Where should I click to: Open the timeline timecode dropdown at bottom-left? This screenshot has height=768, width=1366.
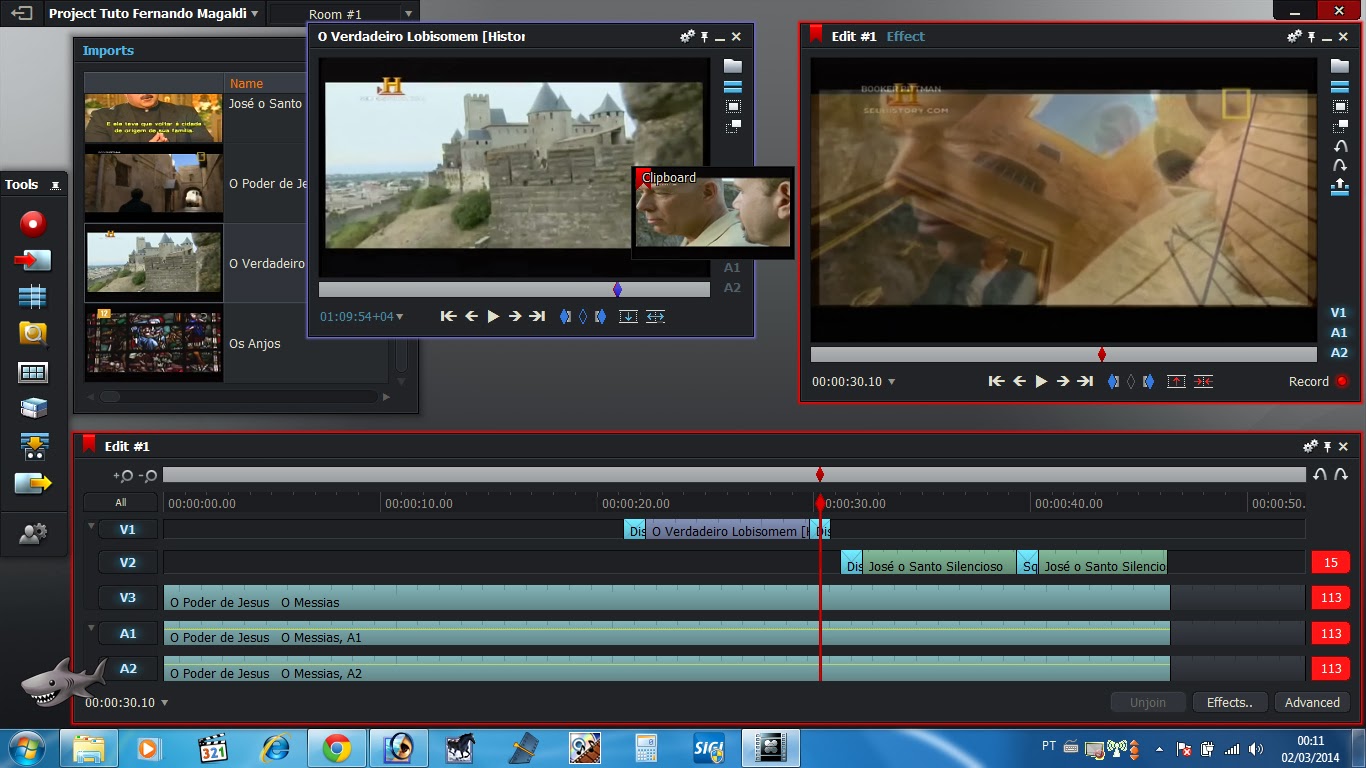165,703
